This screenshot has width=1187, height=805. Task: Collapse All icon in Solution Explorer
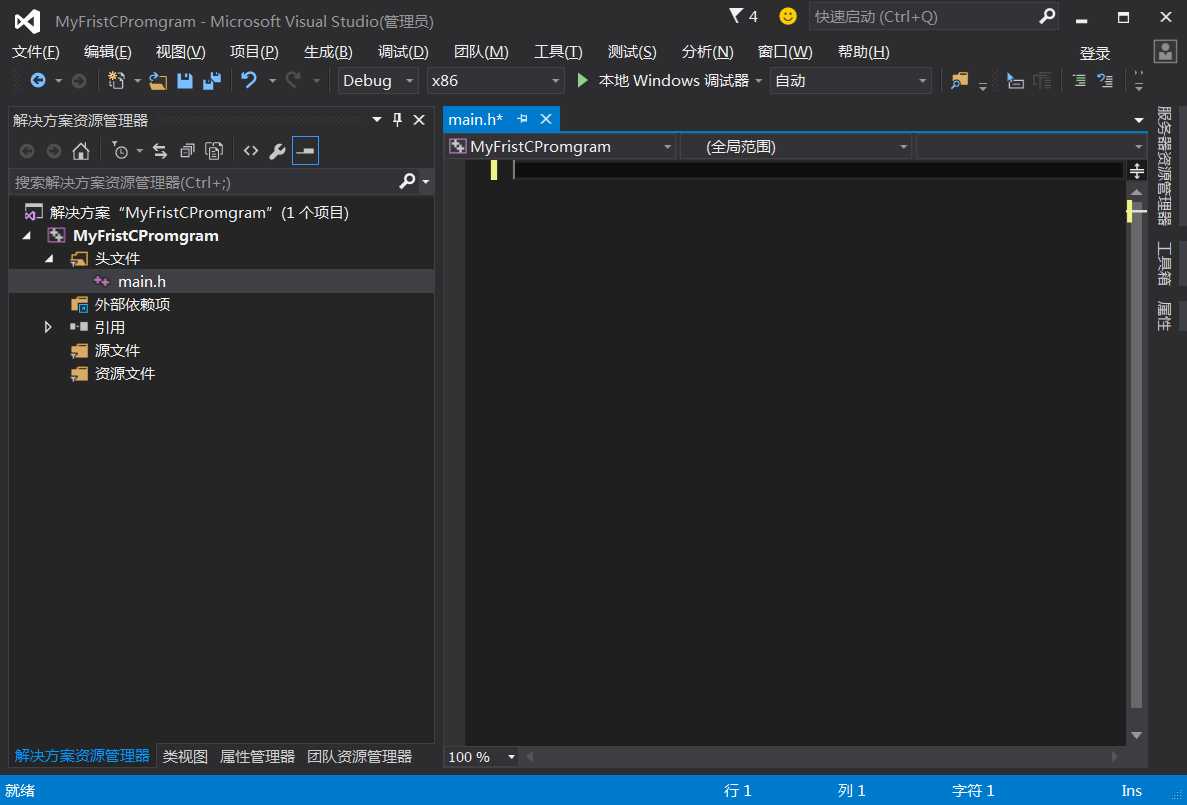click(x=187, y=151)
